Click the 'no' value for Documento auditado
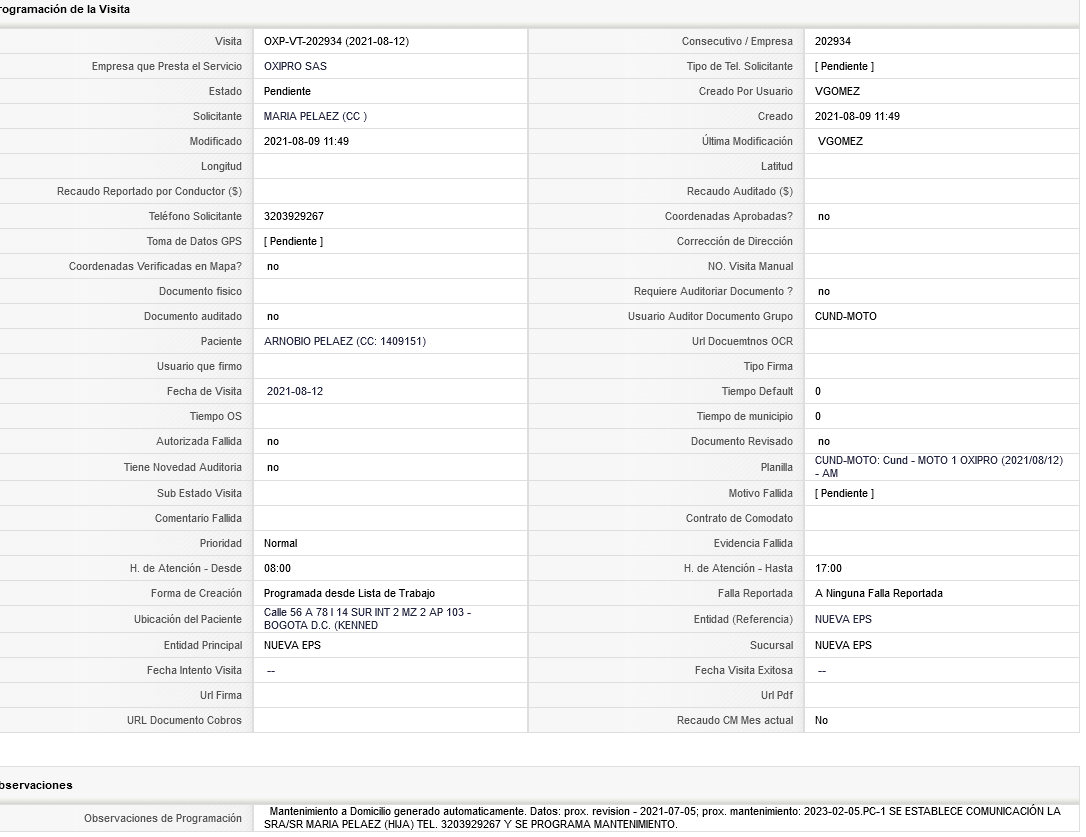1086x837 pixels. (x=273, y=317)
